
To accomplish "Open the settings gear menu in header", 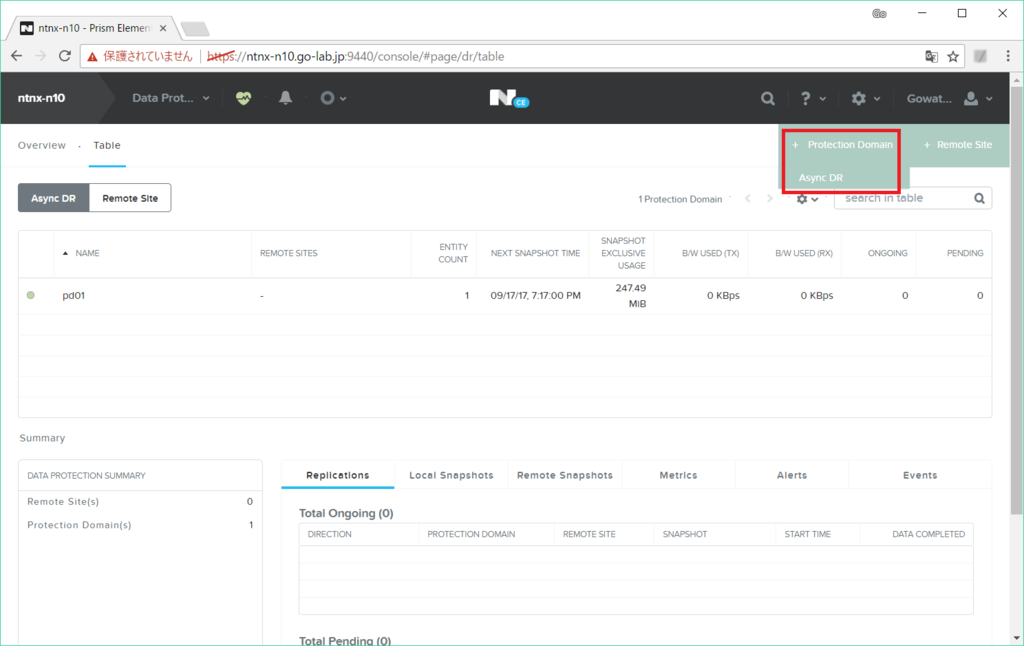I will pos(865,99).
